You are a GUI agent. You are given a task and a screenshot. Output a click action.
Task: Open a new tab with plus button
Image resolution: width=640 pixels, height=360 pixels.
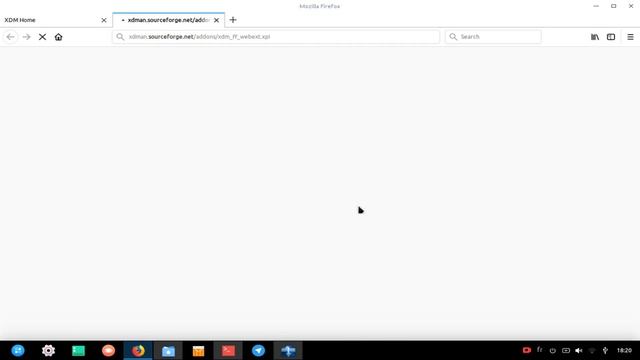233,20
